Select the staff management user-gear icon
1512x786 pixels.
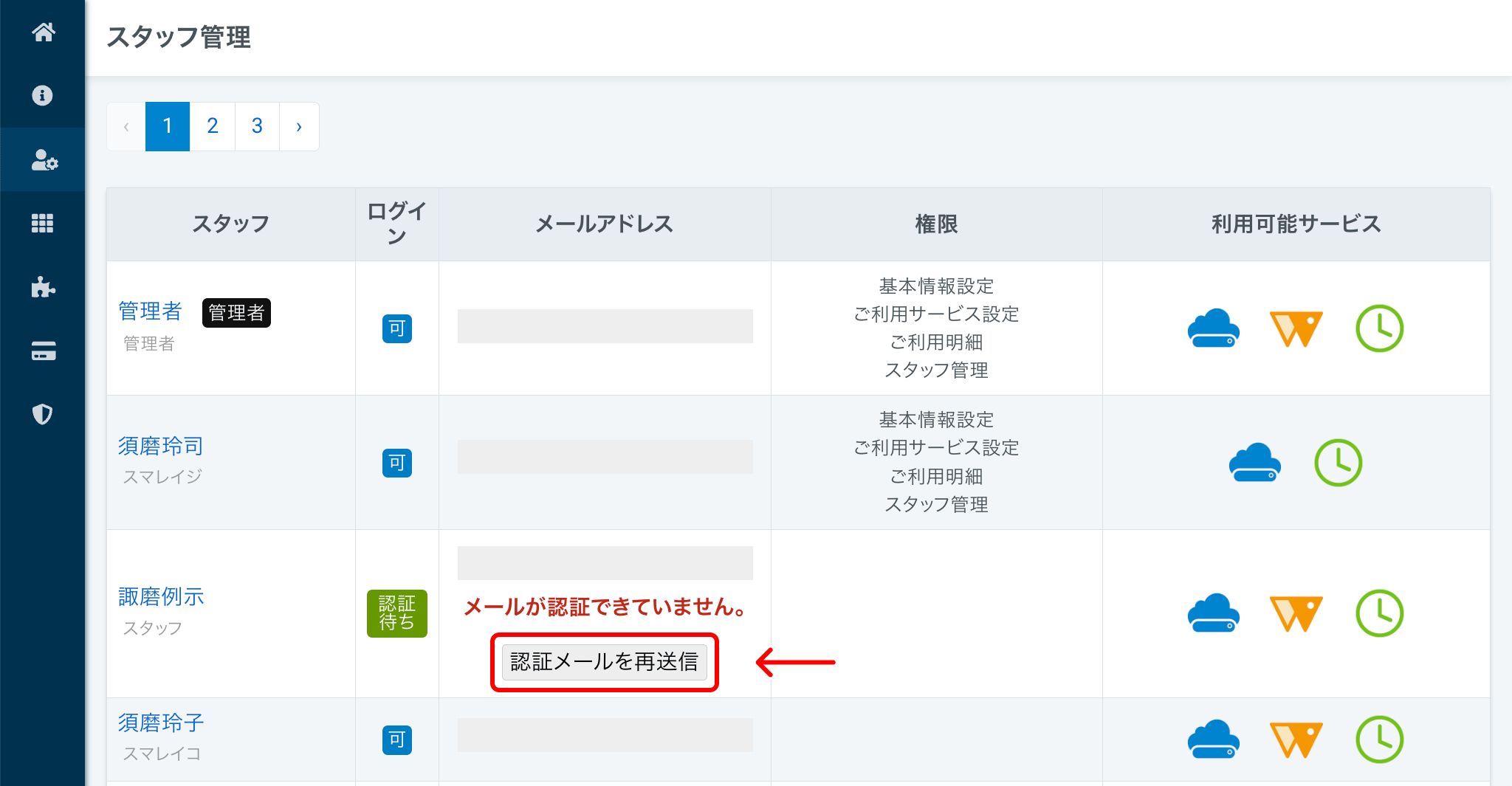coord(44,160)
